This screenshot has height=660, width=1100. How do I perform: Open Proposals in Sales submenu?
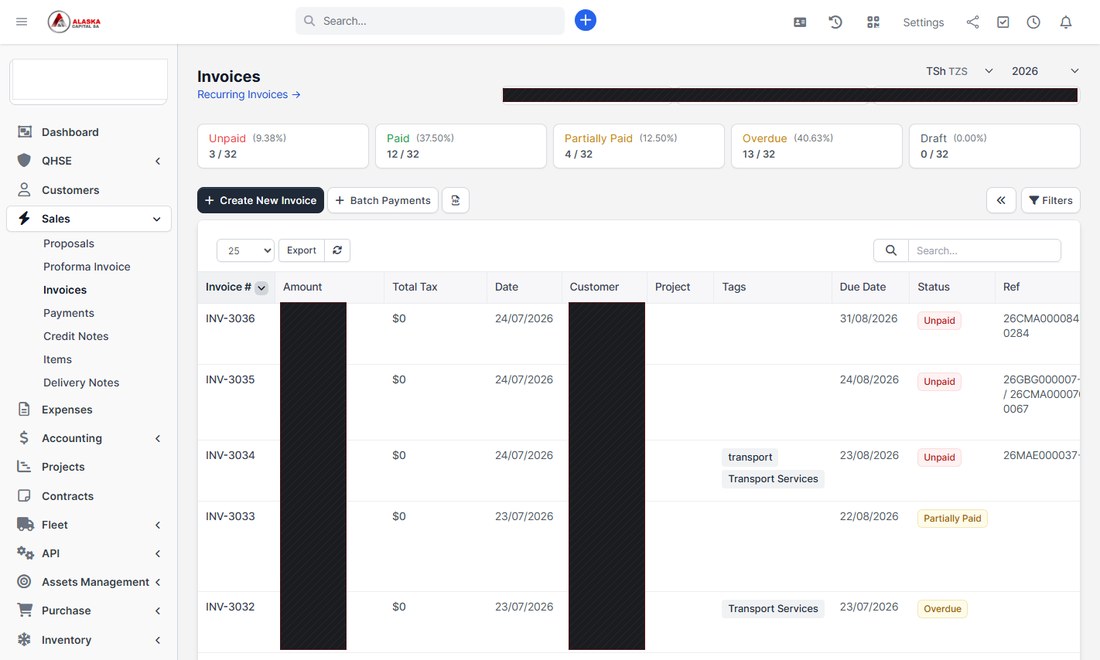tap(69, 243)
